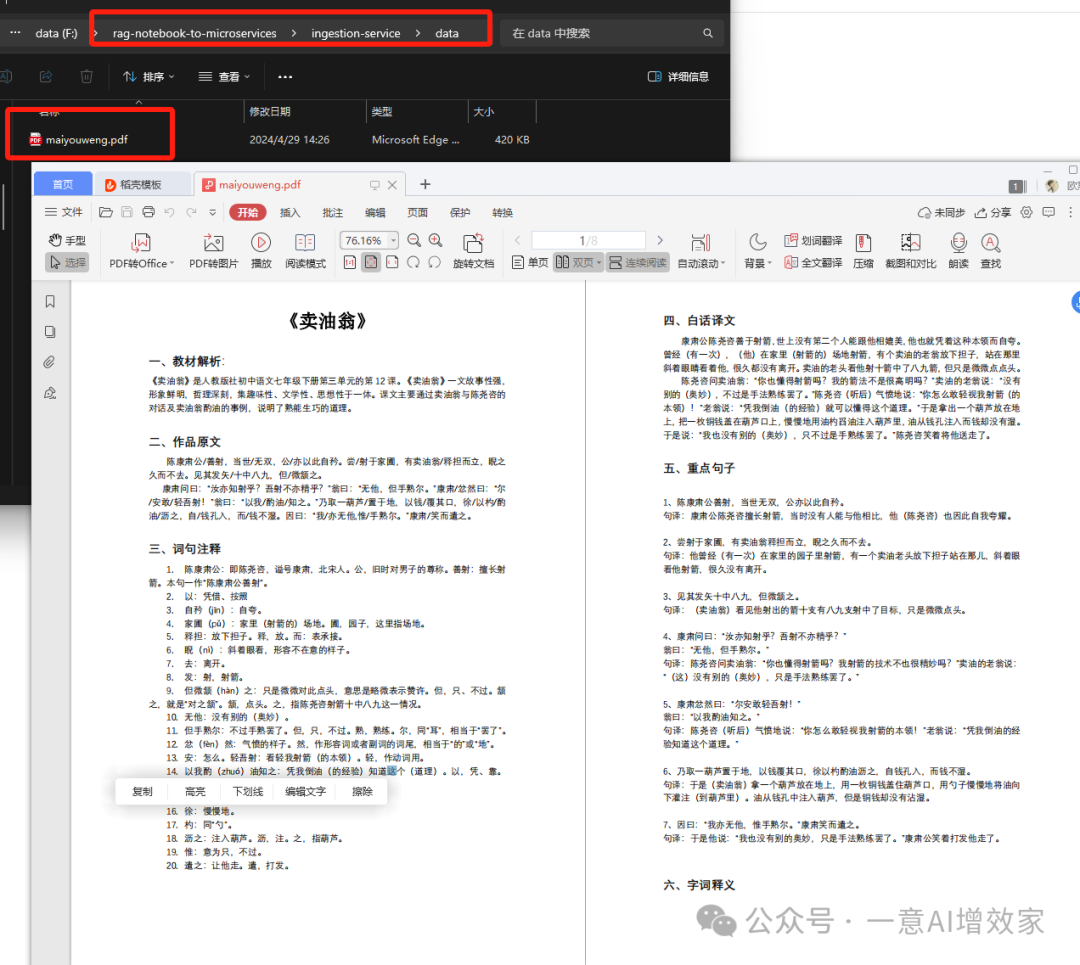Viewport: 1080px width, 965px height.
Task: Switch to the 批注 annotation ribbon tab
Action: [x=333, y=212]
